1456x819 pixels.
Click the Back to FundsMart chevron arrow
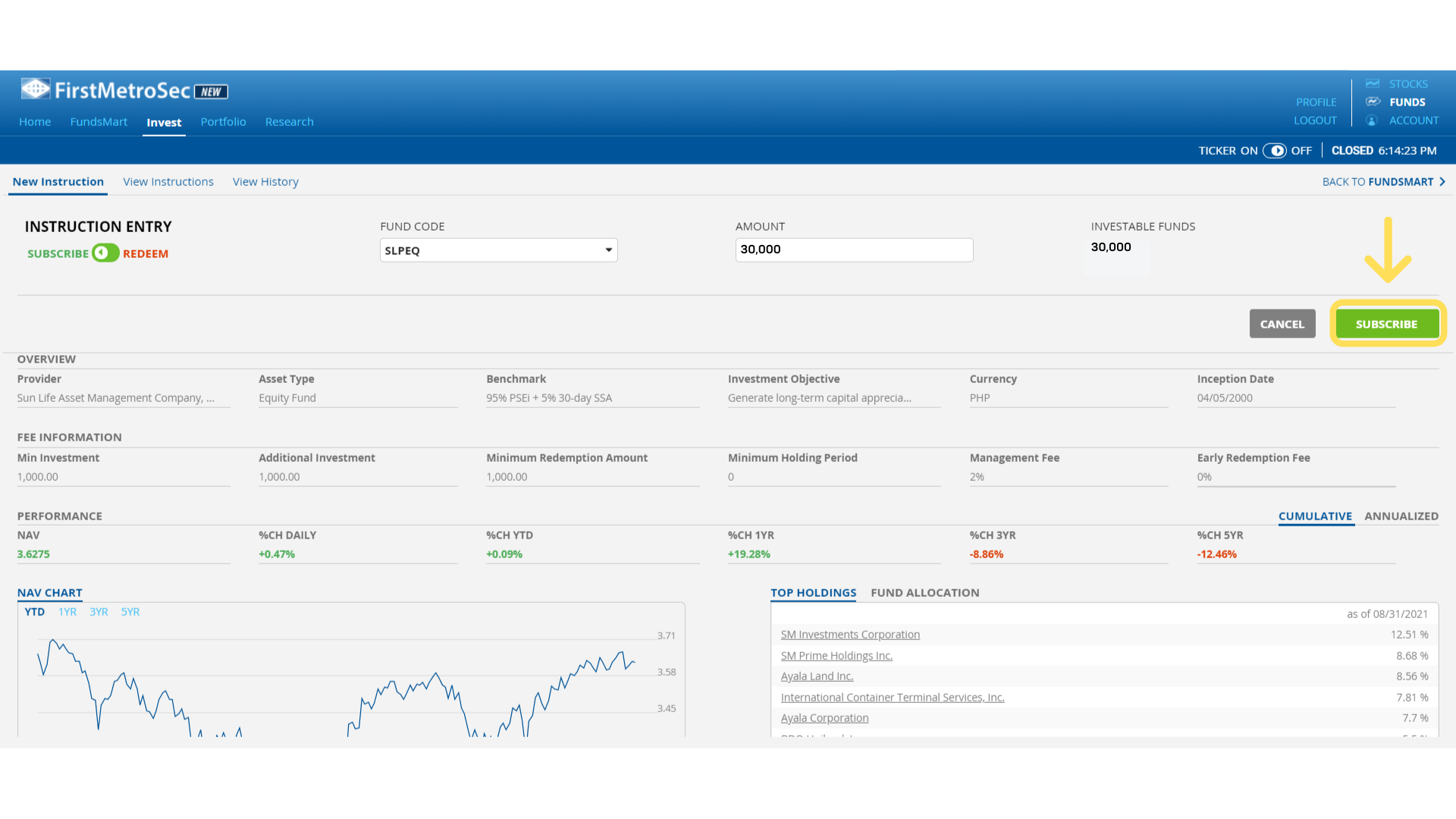(1442, 182)
